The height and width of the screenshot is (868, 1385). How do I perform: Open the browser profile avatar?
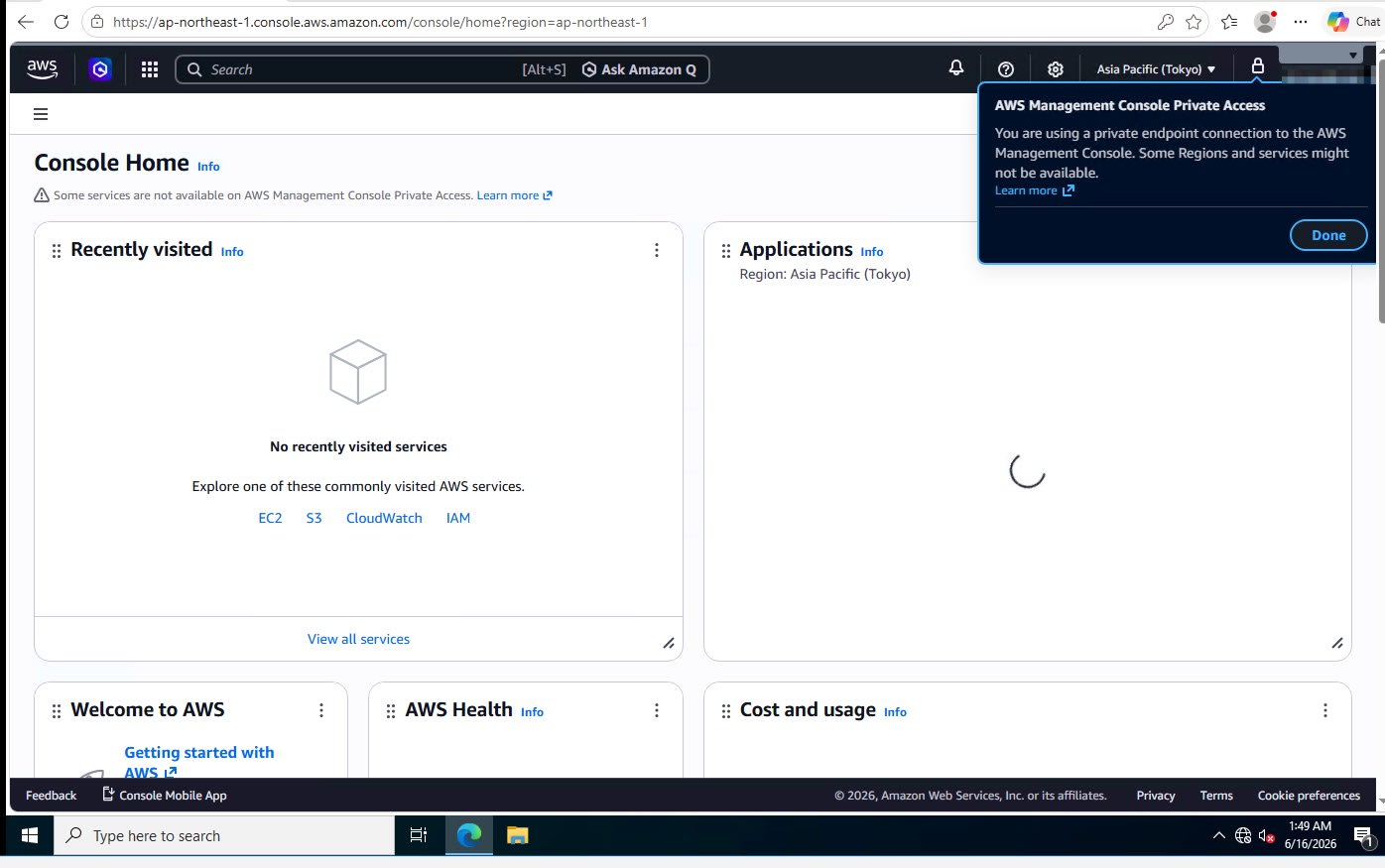tap(1265, 22)
